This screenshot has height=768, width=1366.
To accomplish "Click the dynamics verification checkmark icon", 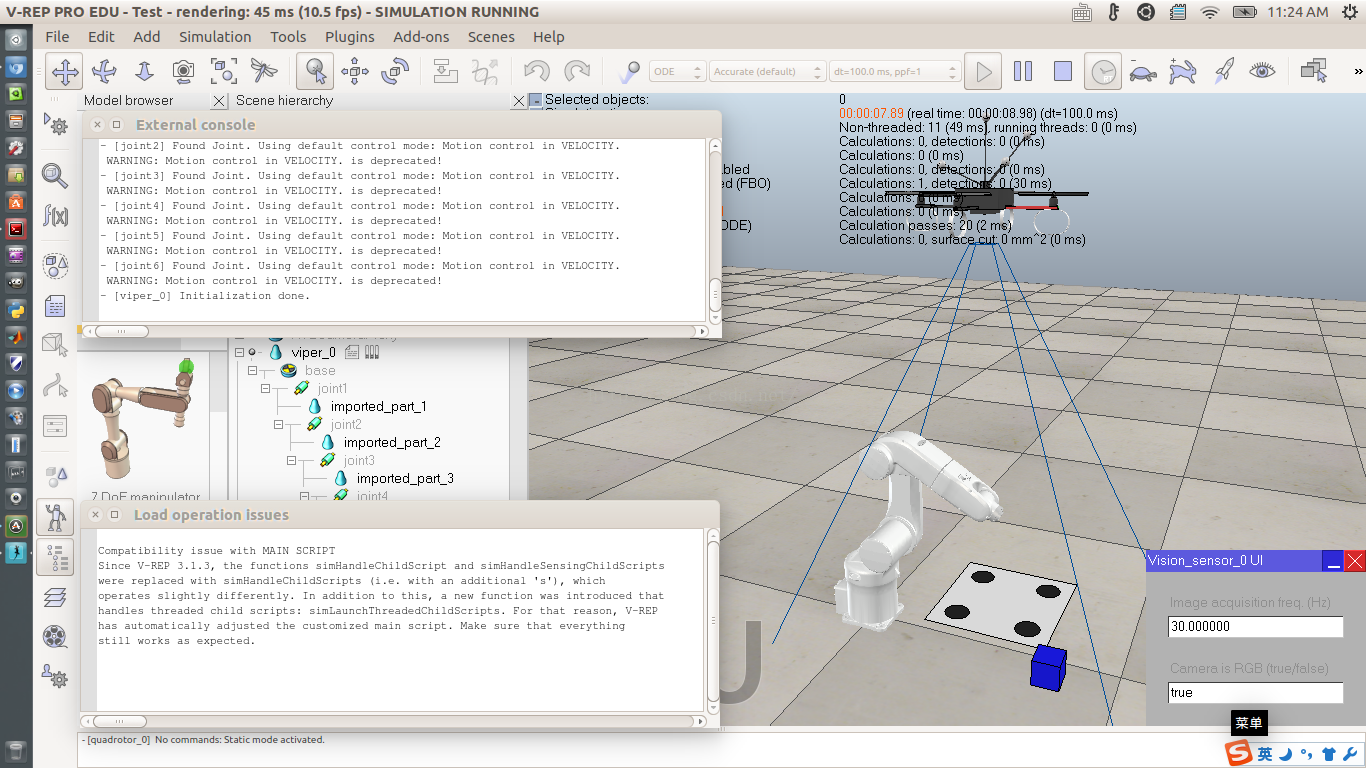I will pyautogui.click(x=629, y=71).
